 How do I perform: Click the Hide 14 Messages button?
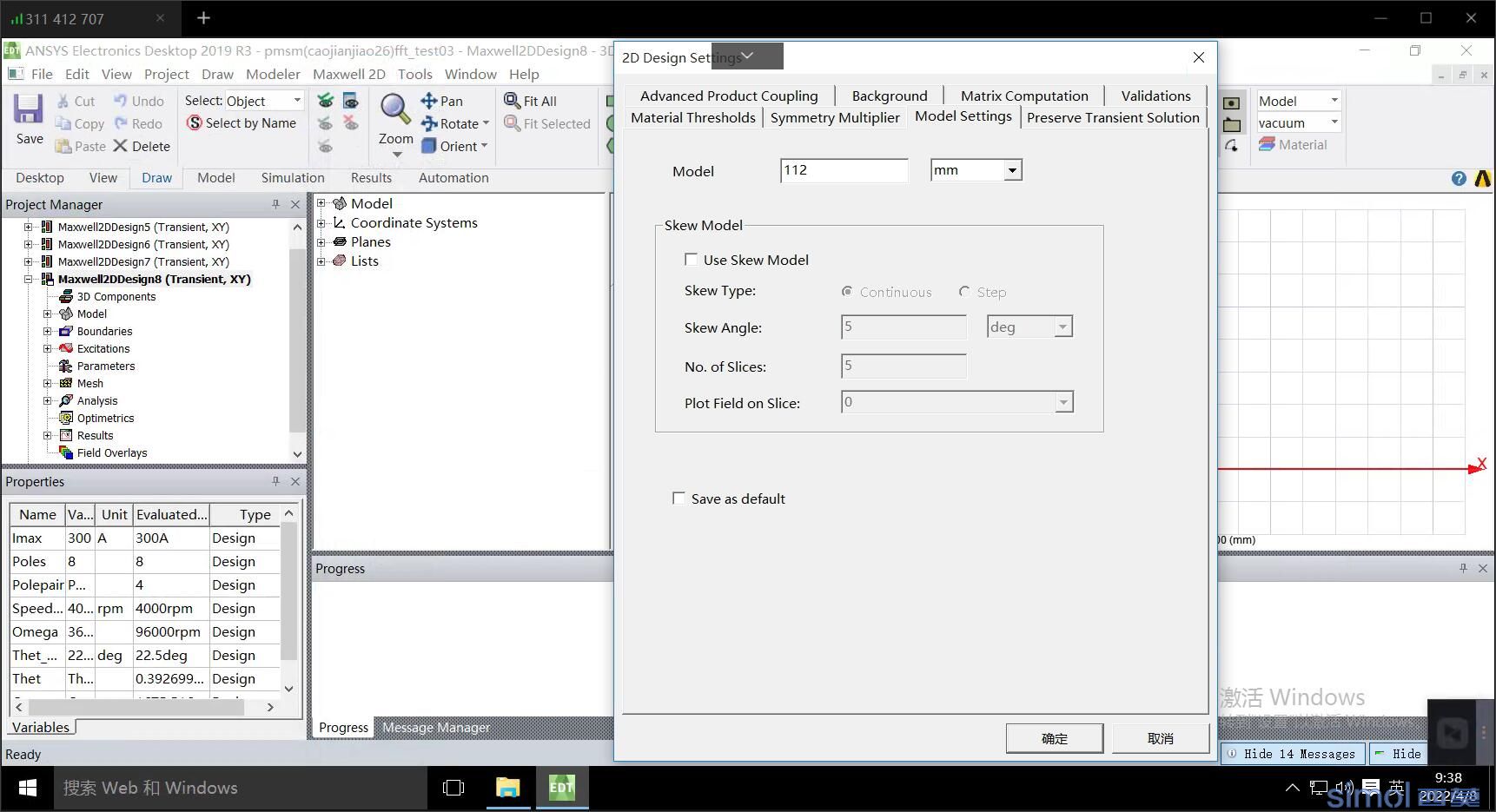[1293, 754]
